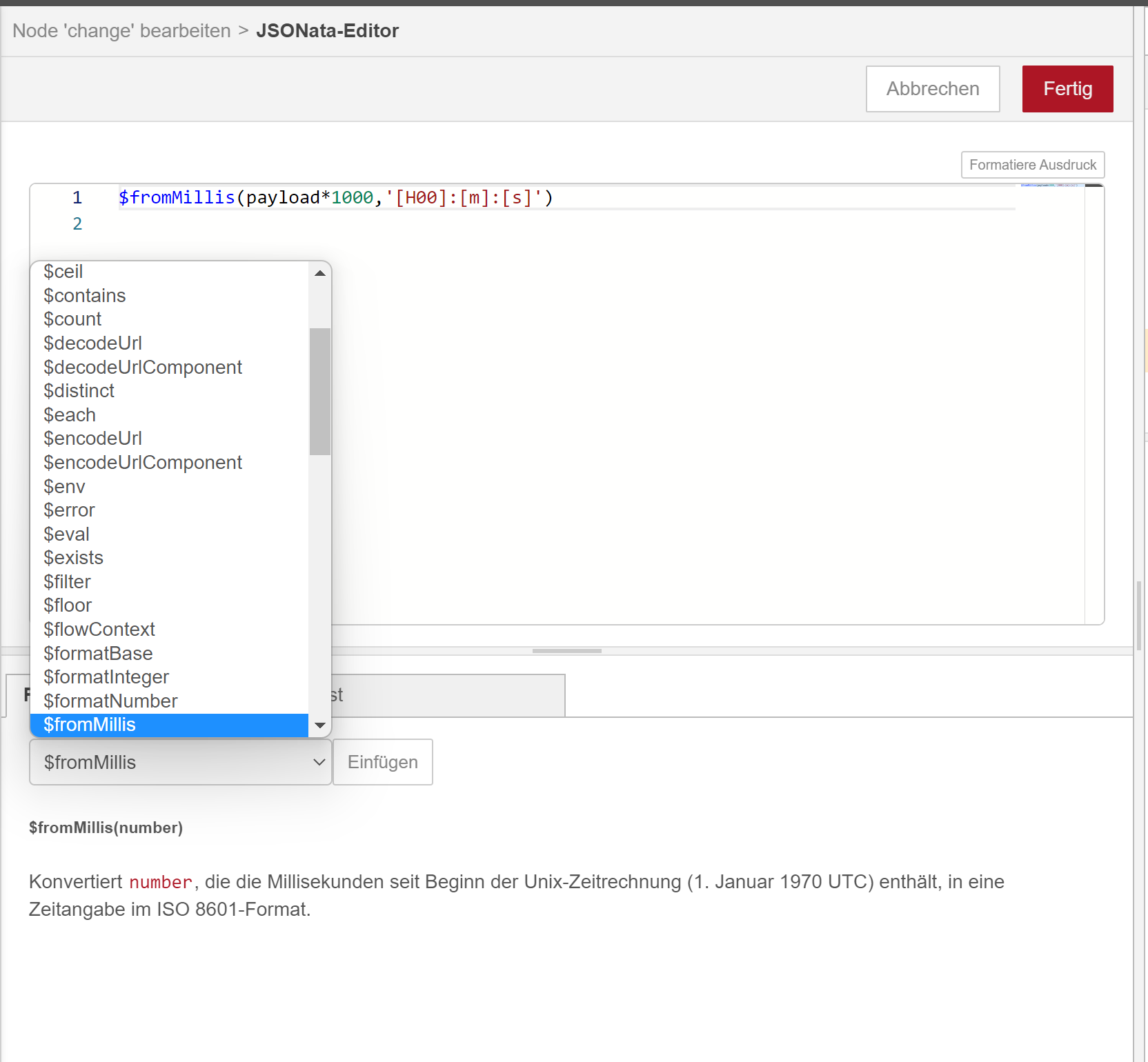Click line number 2 in editor

click(x=77, y=224)
